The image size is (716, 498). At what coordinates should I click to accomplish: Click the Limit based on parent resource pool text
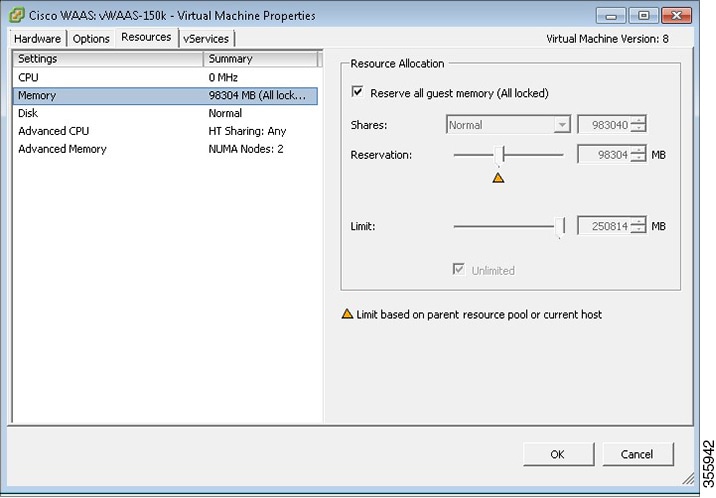[479, 315]
